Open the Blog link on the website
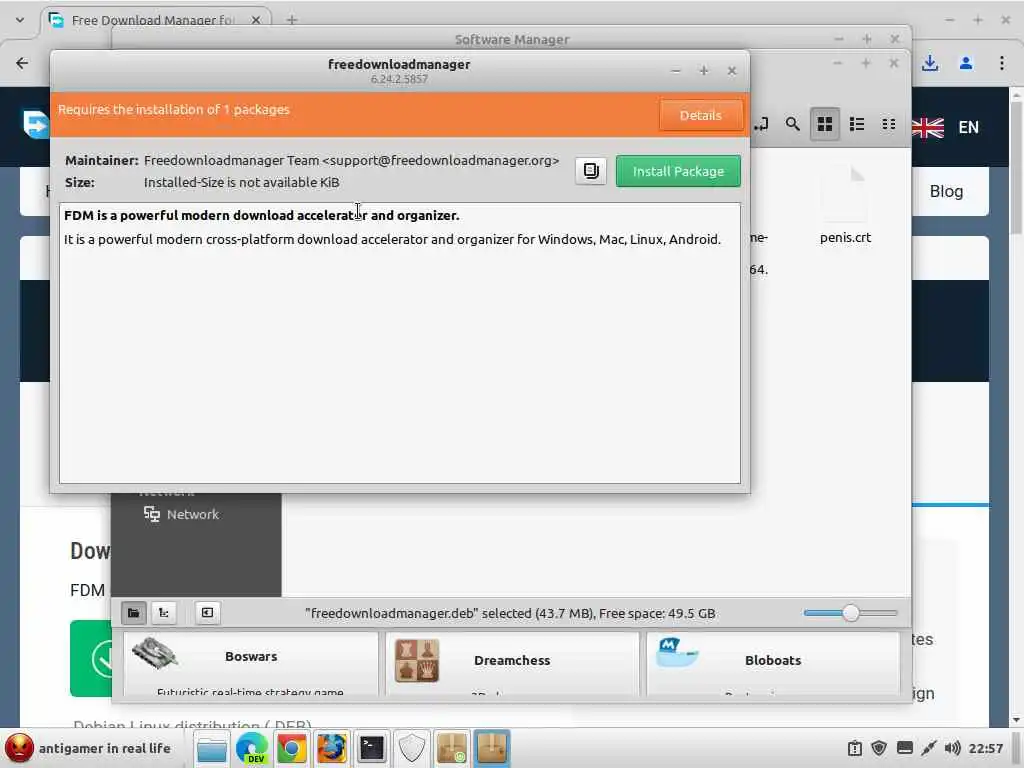The image size is (1024, 768). [946, 191]
